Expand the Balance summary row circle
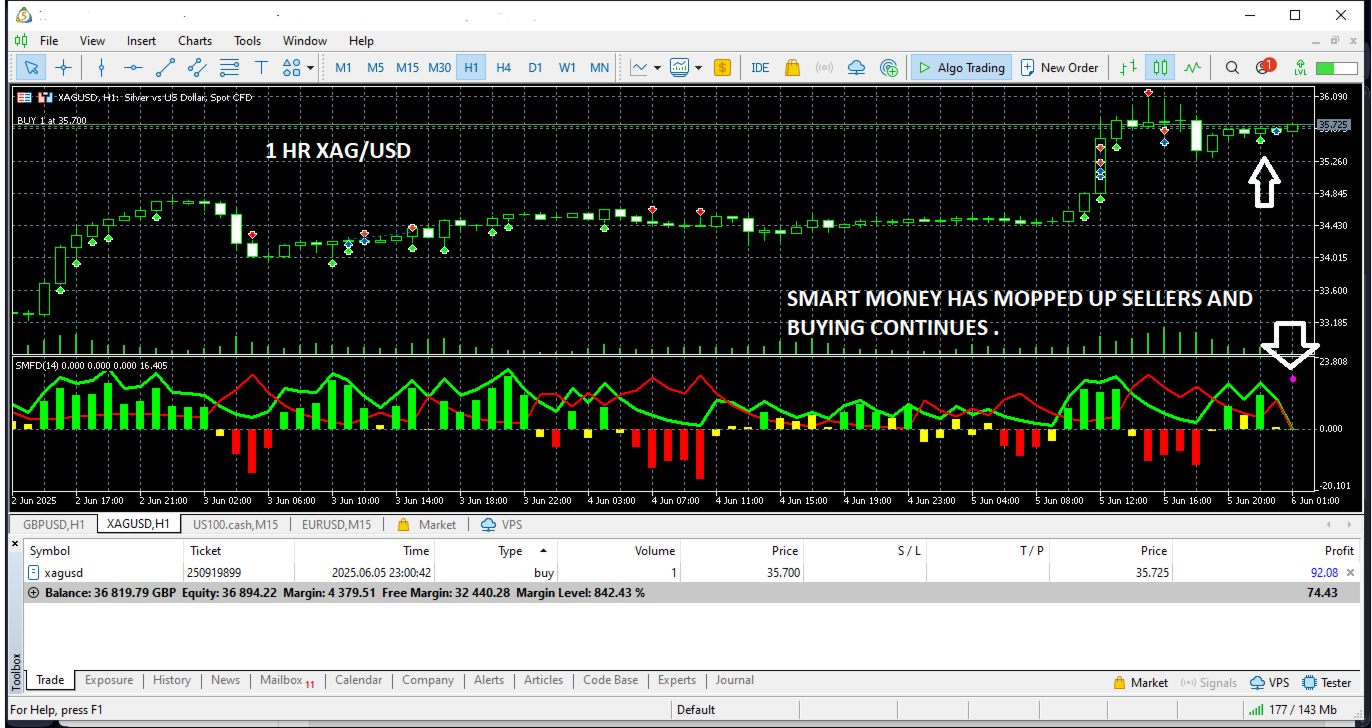Image resolution: width=1372 pixels, height=728 pixels. click(34, 593)
